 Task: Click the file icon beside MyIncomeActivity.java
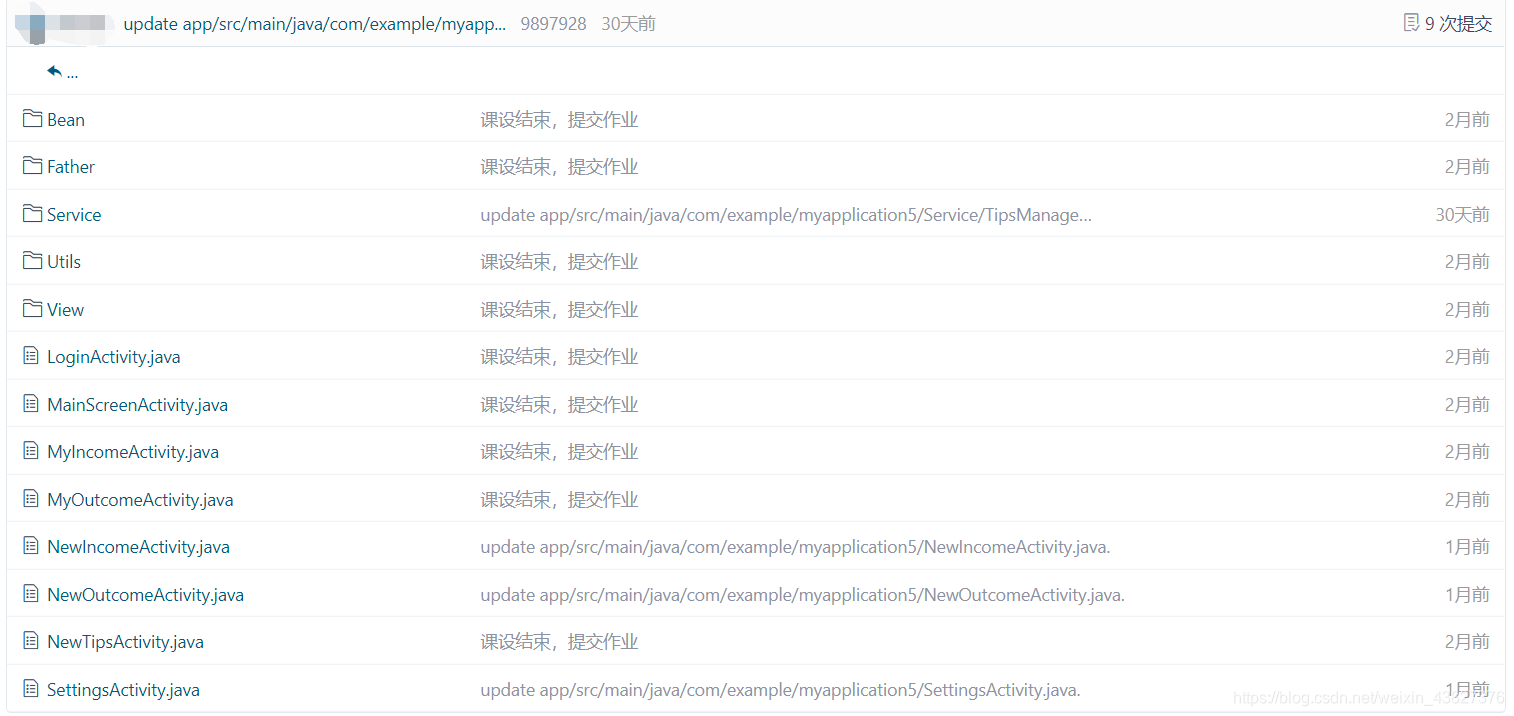click(x=31, y=451)
